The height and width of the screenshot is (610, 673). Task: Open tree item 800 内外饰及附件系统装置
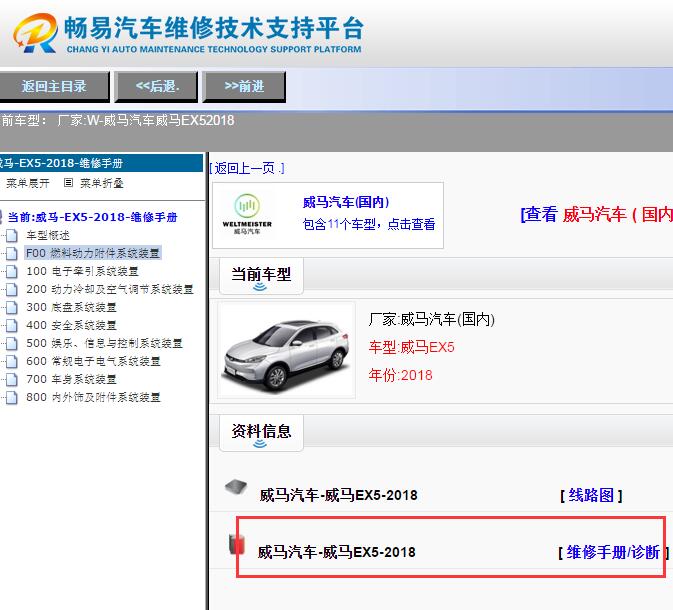pos(93,398)
